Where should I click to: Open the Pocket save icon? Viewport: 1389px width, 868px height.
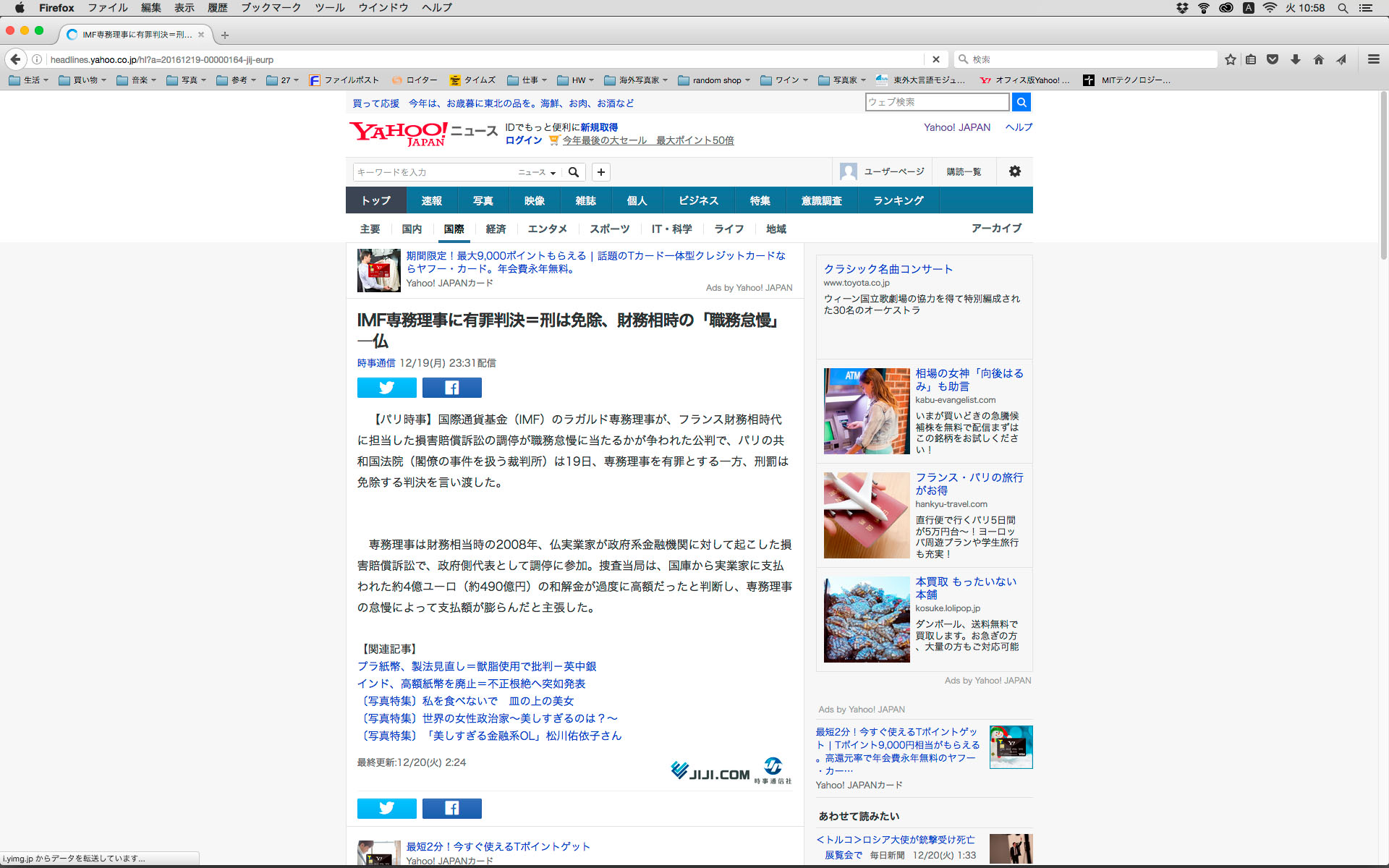click(x=1273, y=59)
